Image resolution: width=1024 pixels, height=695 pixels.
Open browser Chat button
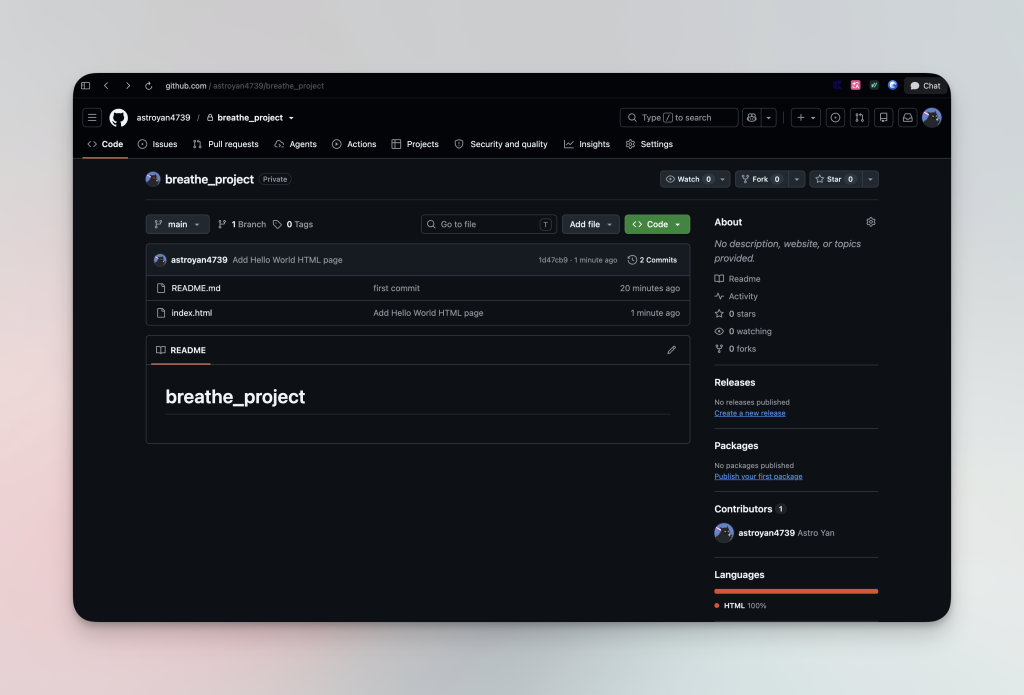(x=925, y=86)
